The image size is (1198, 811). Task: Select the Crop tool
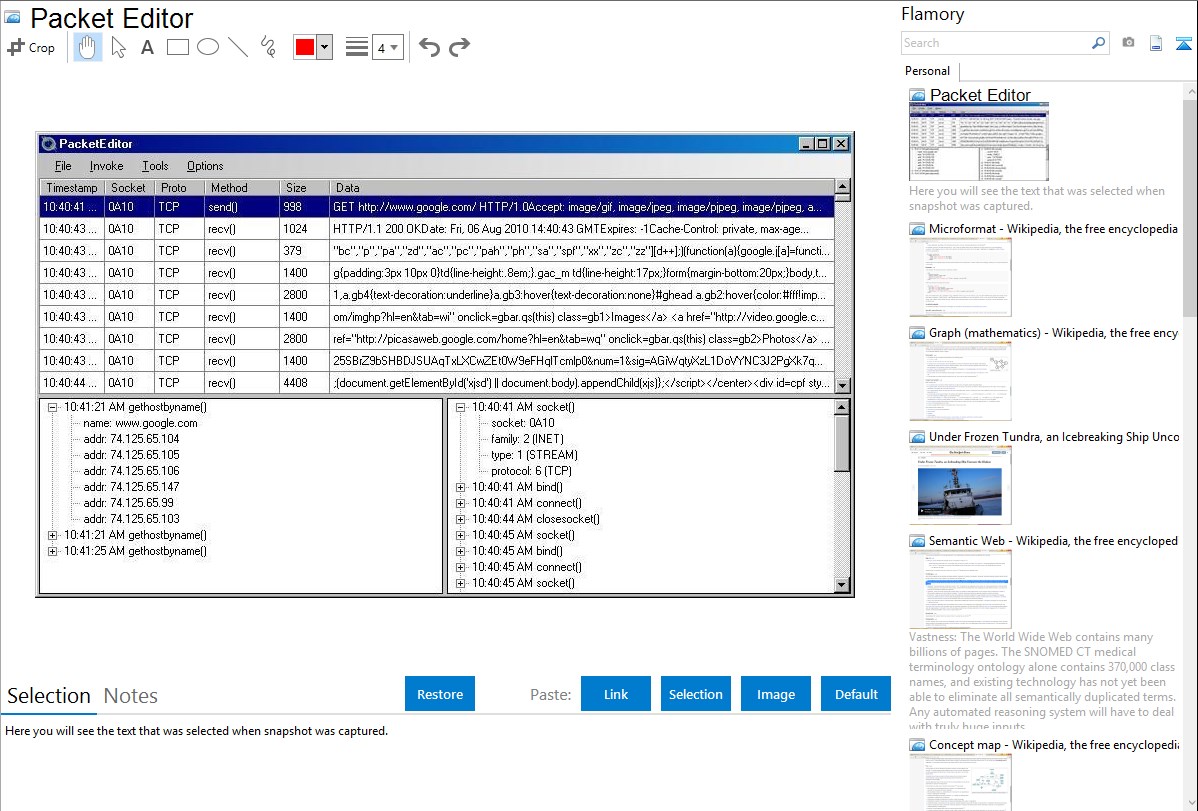click(31, 47)
